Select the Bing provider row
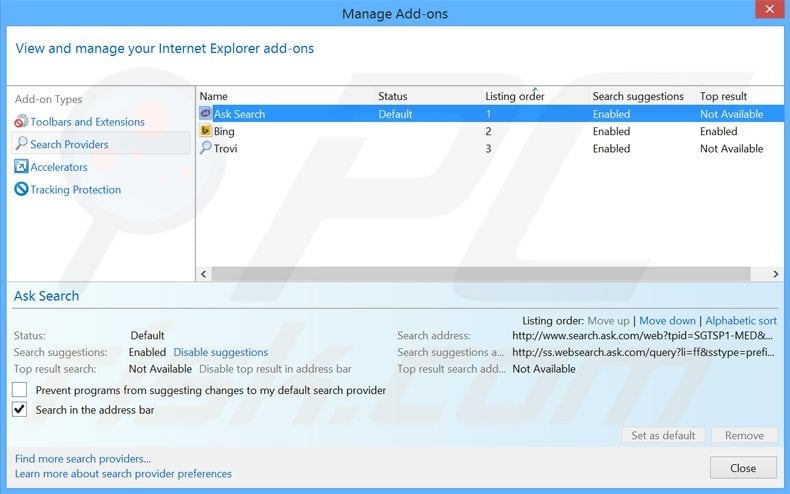The width and height of the screenshot is (790, 494). click(x=490, y=131)
